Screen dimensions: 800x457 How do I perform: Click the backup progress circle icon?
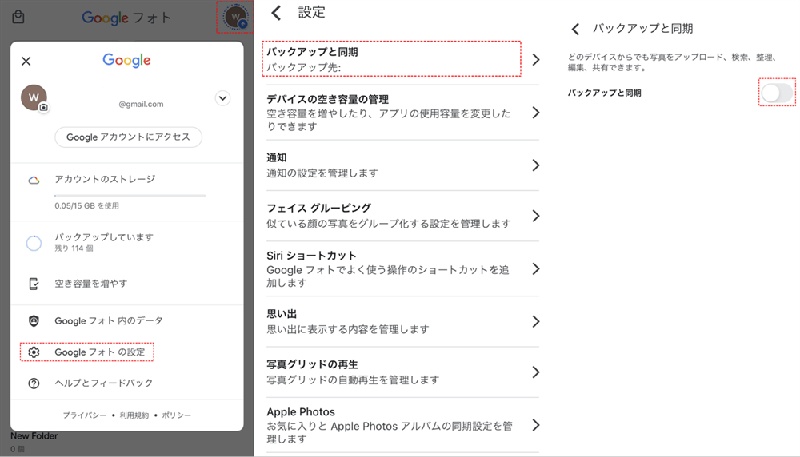(34, 243)
